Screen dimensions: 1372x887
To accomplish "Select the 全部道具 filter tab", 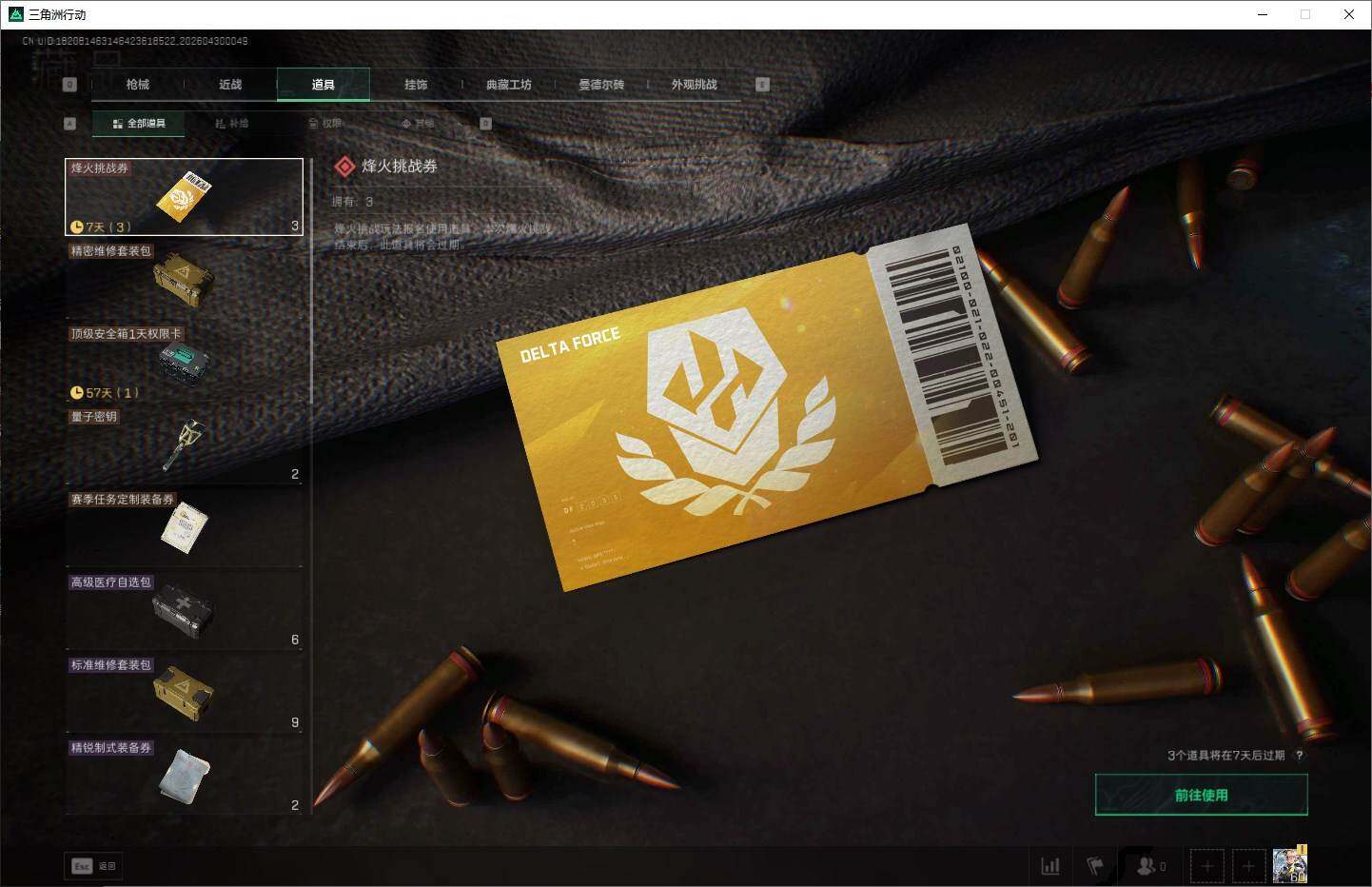I will [139, 124].
